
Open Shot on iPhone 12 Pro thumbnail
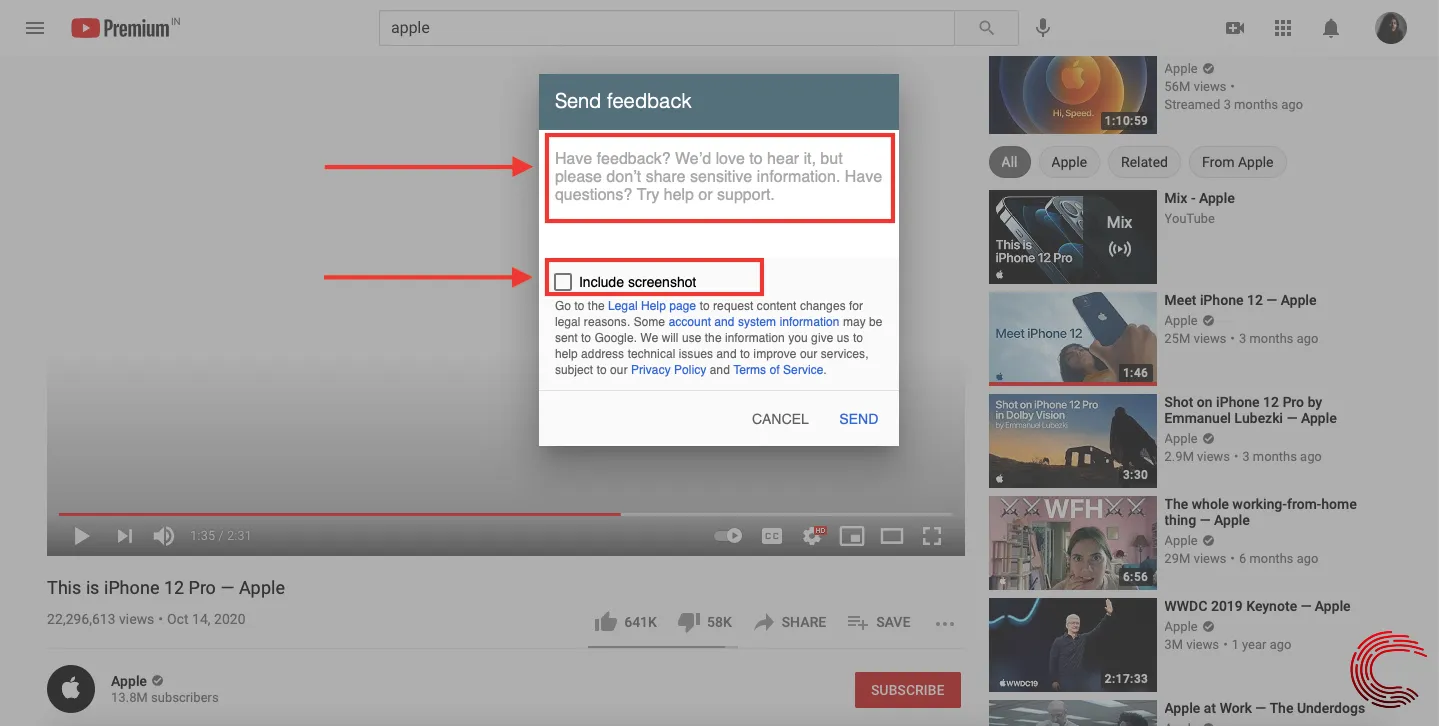click(1073, 441)
